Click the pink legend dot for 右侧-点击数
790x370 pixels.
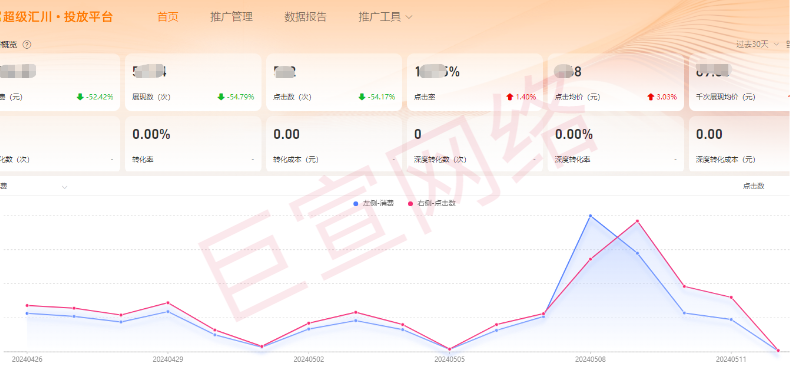point(411,204)
